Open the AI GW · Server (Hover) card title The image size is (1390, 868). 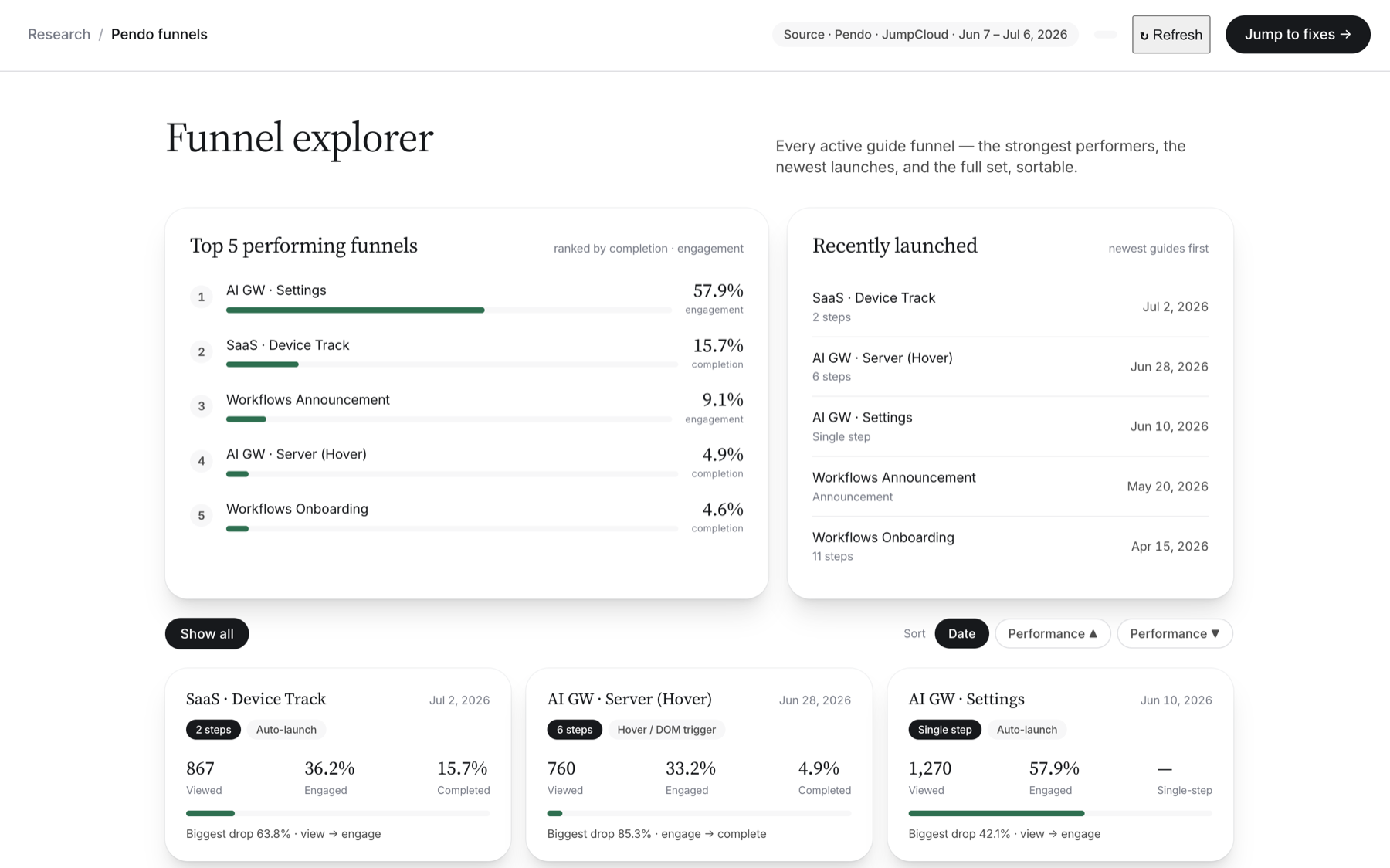tap(629, 699)
